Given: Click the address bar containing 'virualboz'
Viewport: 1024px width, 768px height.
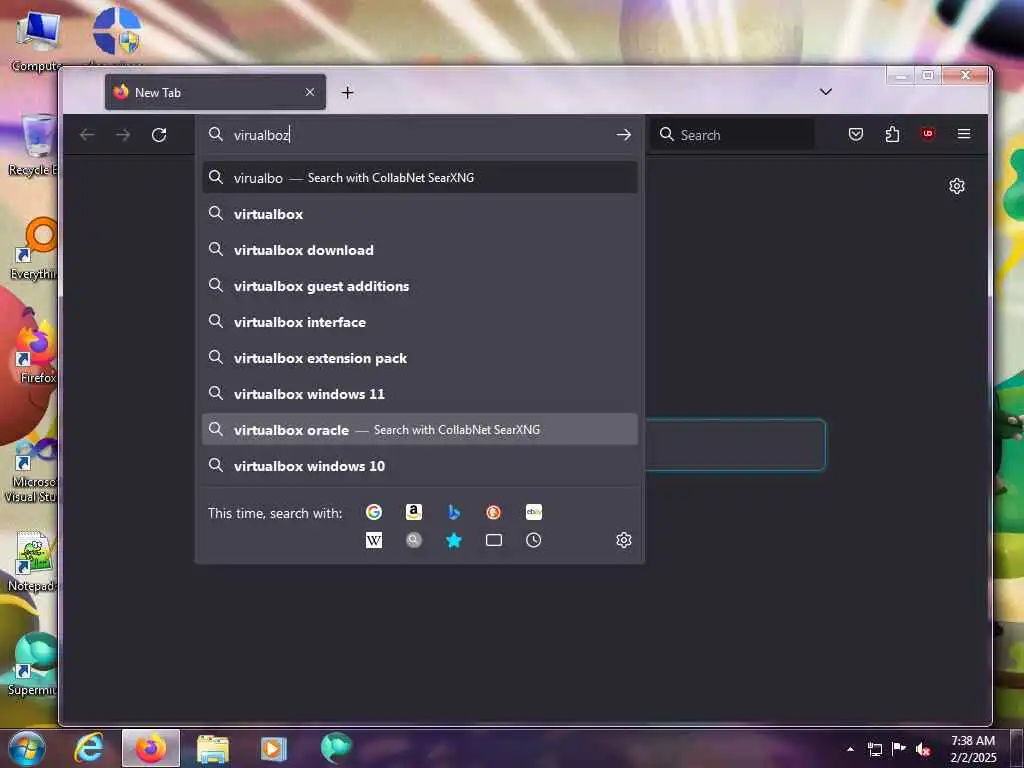Looking at the screenshot, I should click(x=418, y=135).
